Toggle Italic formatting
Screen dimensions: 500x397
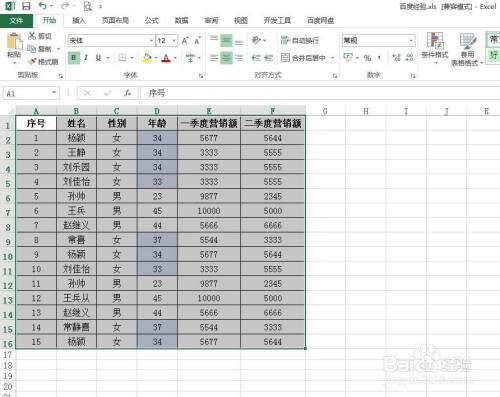[x=86, y=58]
